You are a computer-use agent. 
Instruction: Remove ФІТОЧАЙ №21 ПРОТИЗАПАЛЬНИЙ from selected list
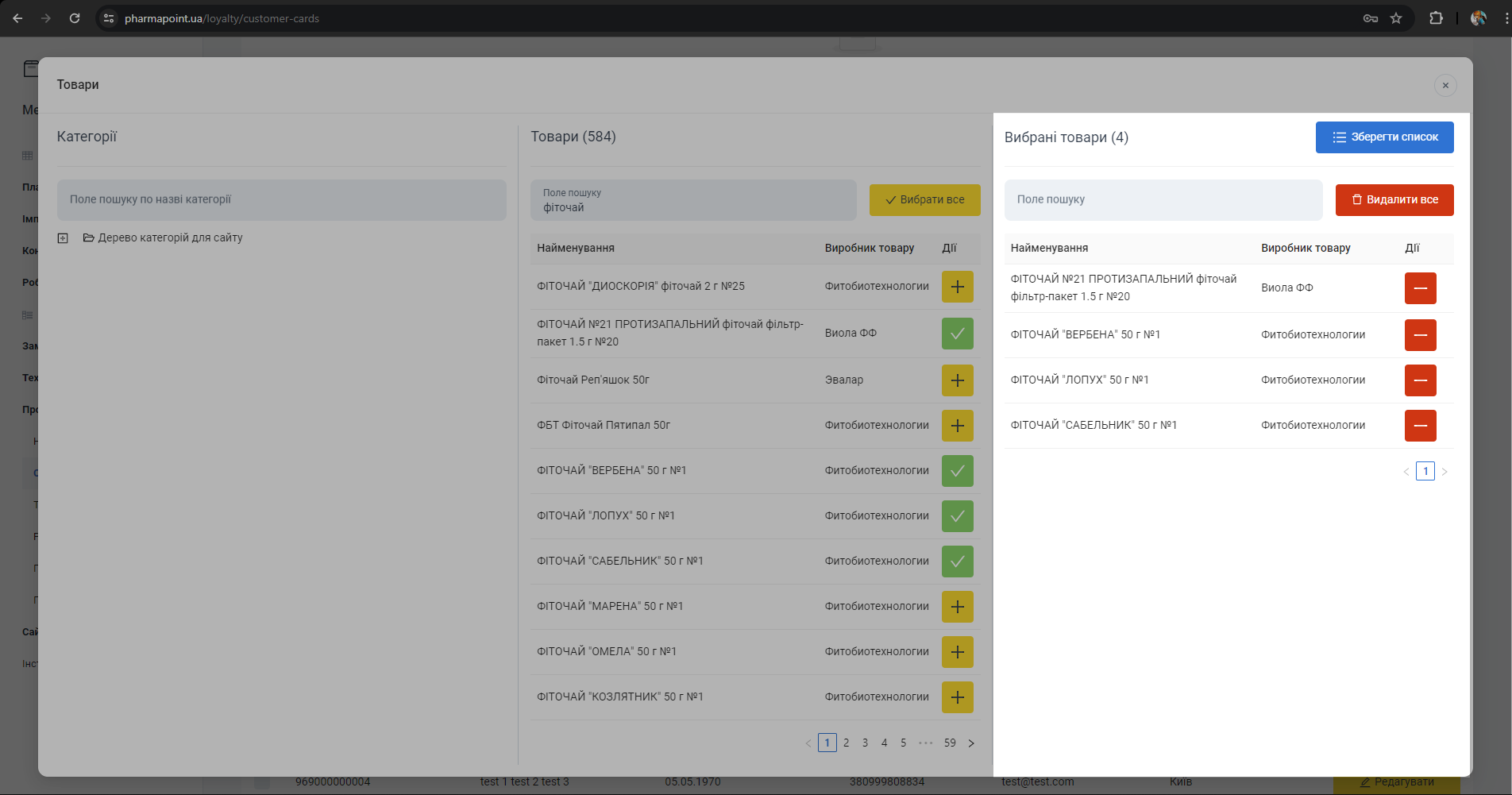pos(1420,288)
